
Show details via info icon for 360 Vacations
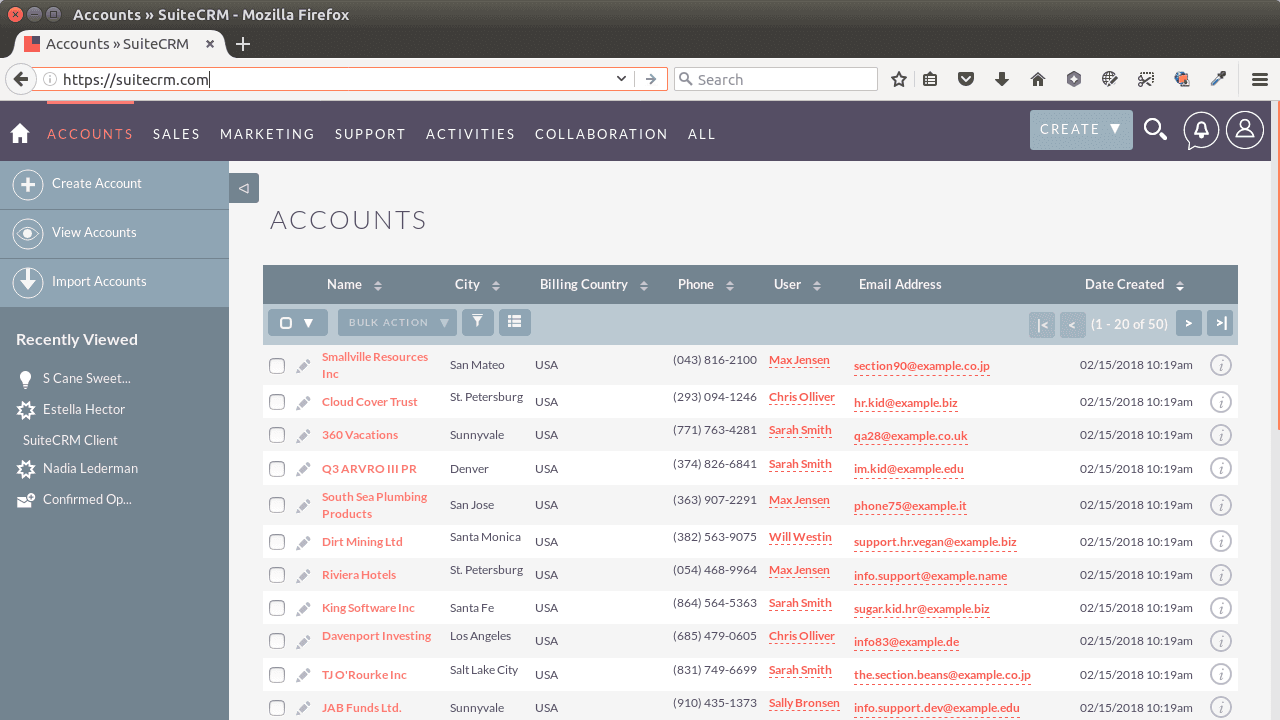1220,435
